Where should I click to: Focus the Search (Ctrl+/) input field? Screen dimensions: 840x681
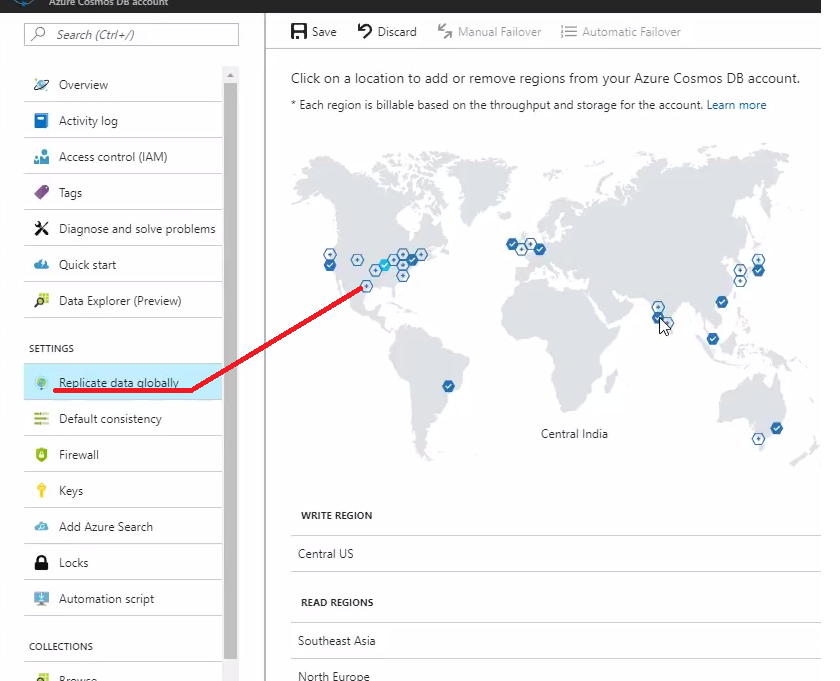pos(131,34)
